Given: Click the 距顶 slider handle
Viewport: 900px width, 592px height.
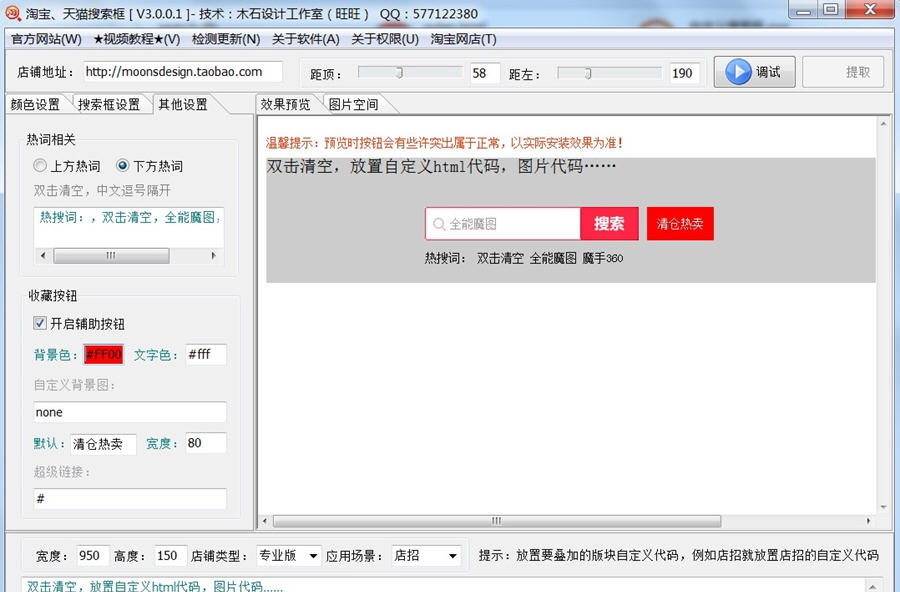Looking at the screenshot, I should 399,72.
